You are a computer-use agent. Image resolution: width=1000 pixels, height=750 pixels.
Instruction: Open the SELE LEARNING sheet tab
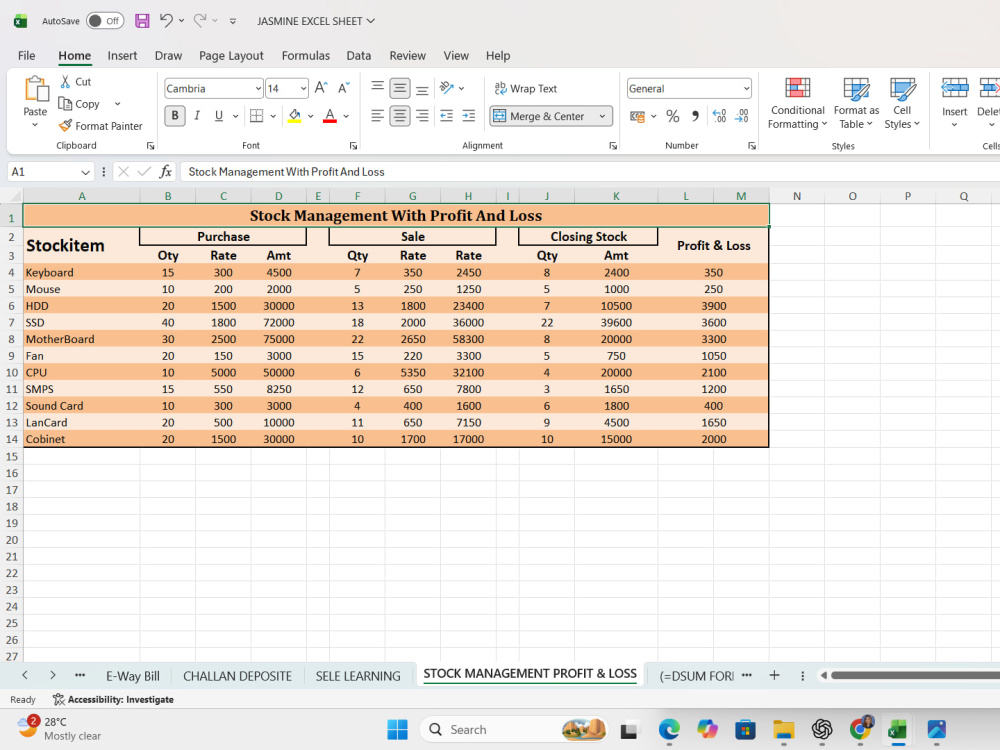358,676
